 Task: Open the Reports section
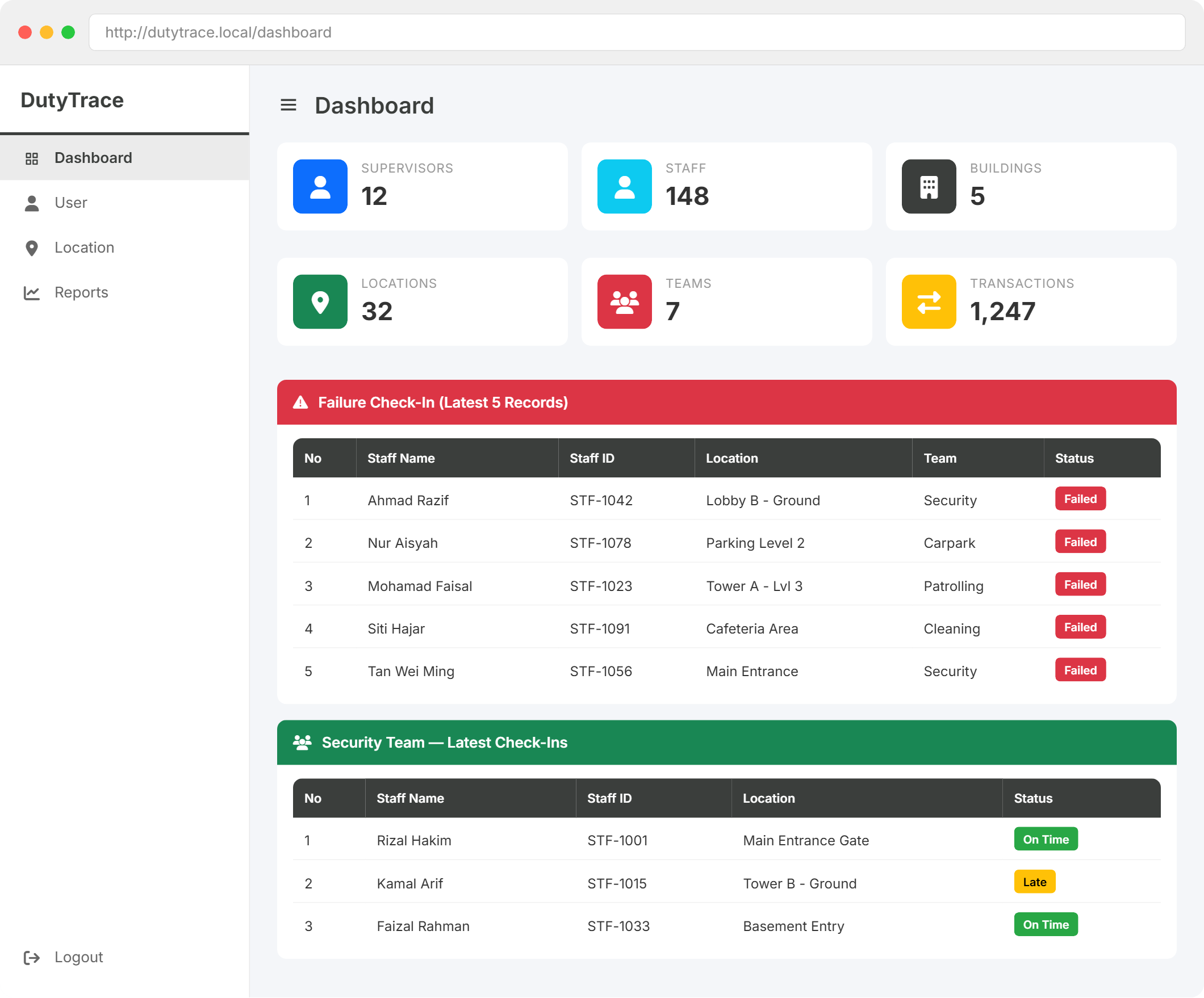81,292
